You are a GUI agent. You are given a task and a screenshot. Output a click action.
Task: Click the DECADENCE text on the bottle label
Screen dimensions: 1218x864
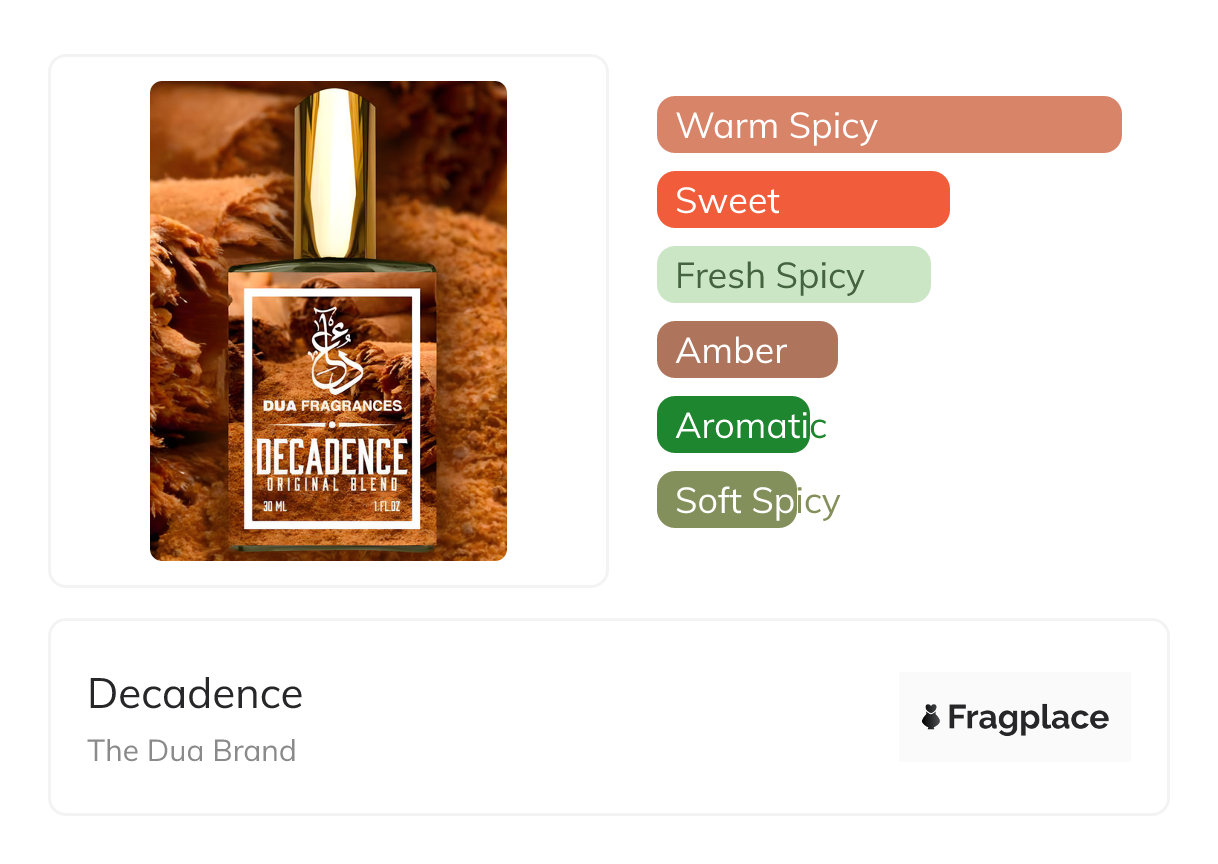coord(331,458)
